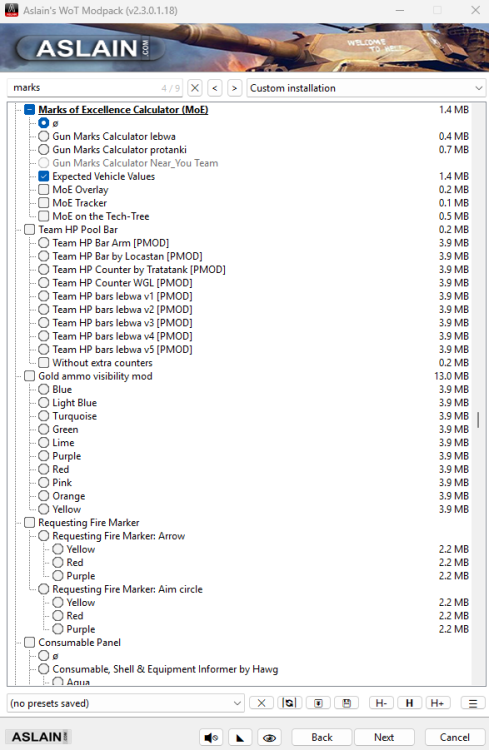Choose Light Blue gold ammo color
Viewport: 489px width, 750px height.
pyautogui.click(x=44, y=403)
